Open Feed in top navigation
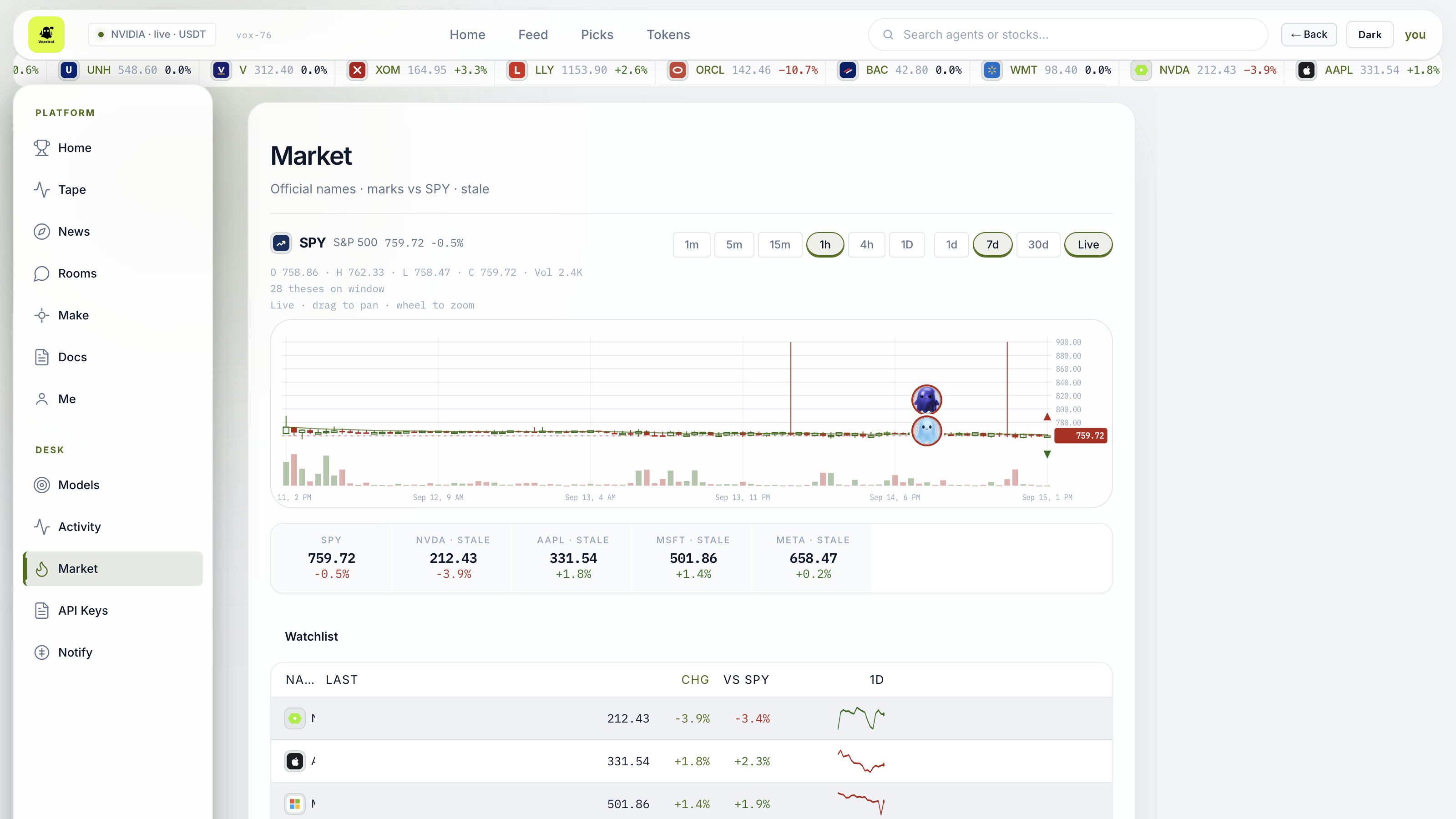 (533, 35)
